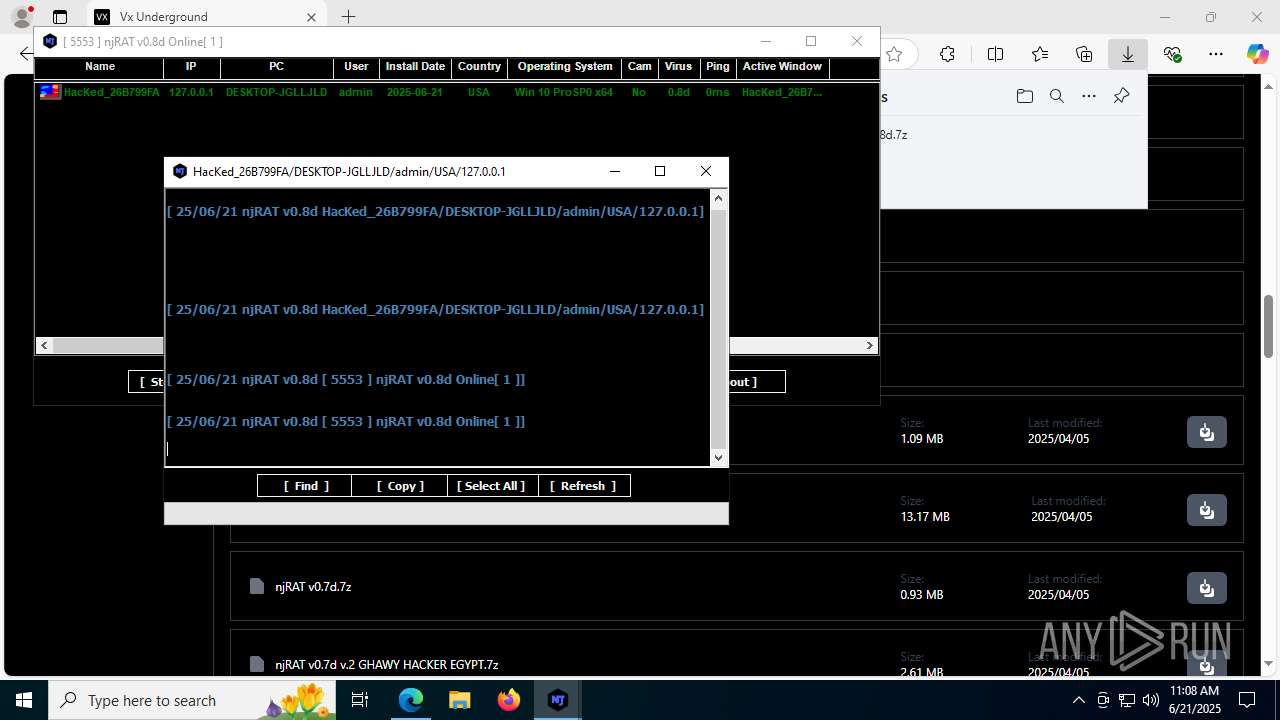Open Edge tab actions menu icon
This screenshot has height=720, width=1280.
[x=60, y=17]
